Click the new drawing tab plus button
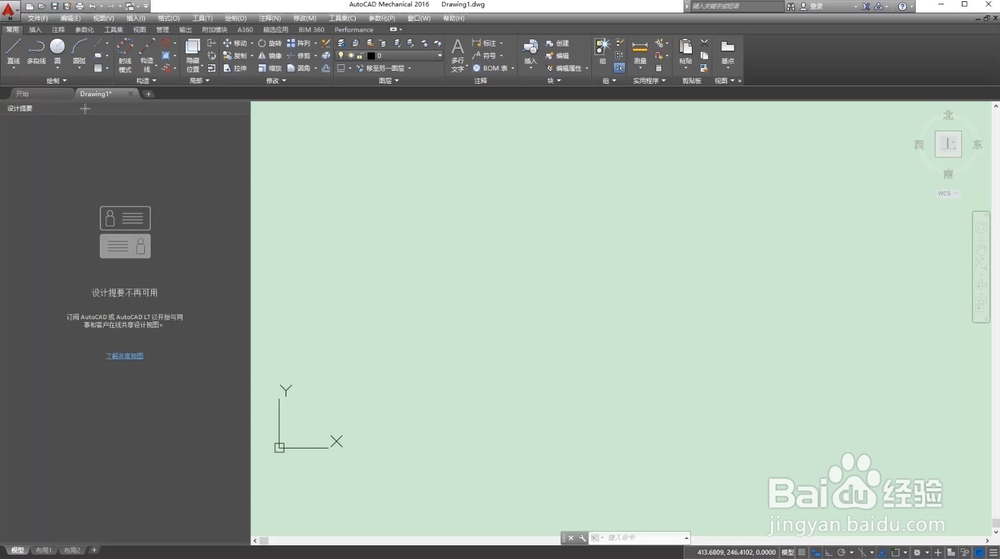The width and height of the screenshot is (1000, 559). point(149,94)
